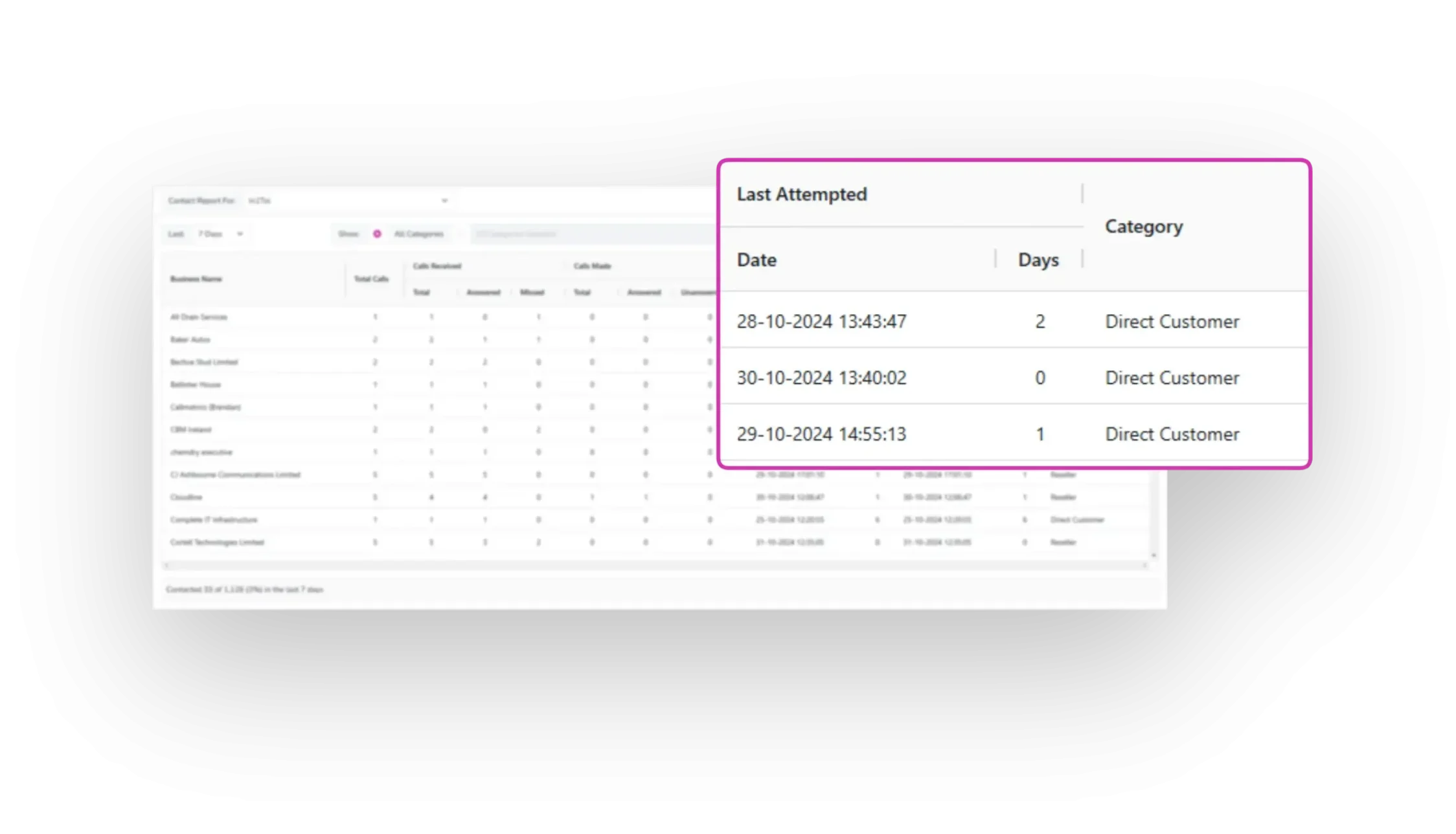The image size is (1456, 834).
Task: Select 'All Categories' radio button filter
Action: tap(377, 233)
